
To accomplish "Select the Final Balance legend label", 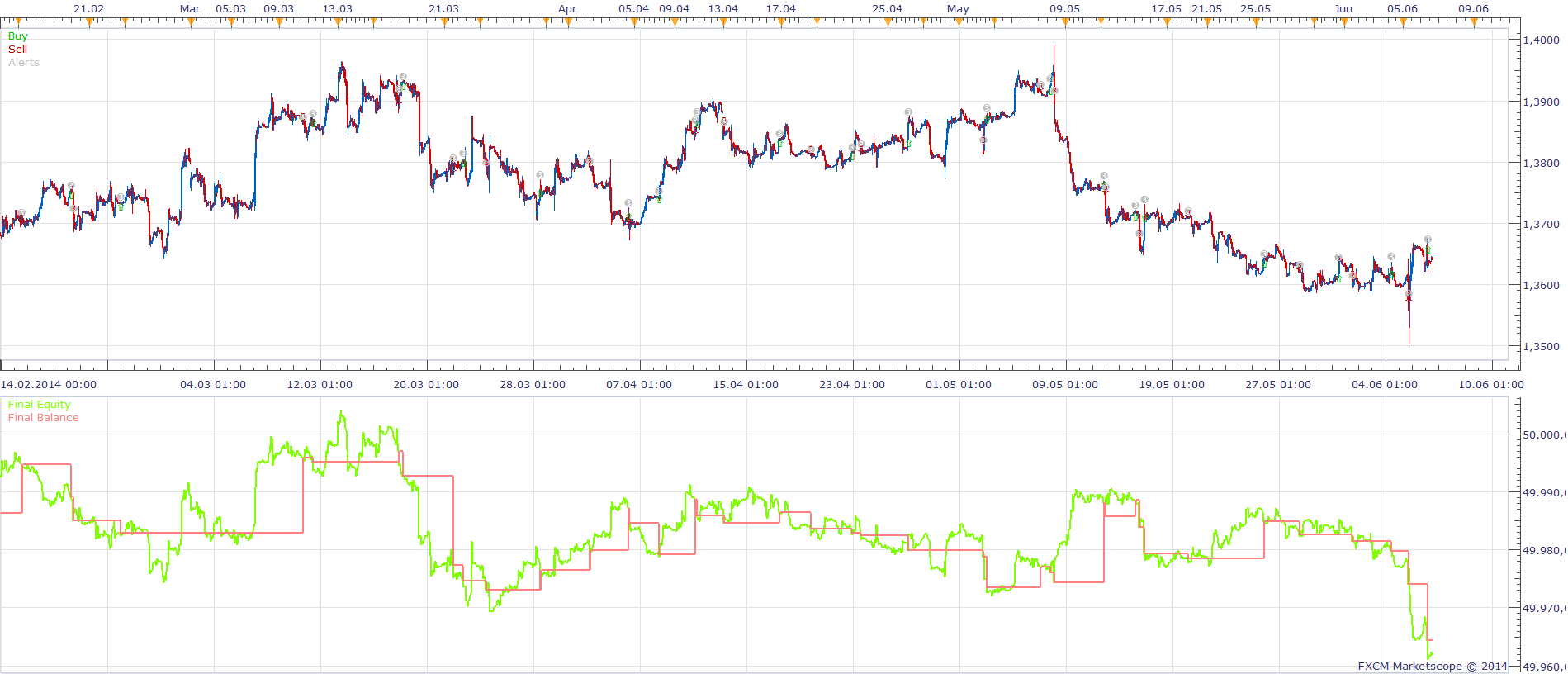I will (x=44, y=418).
